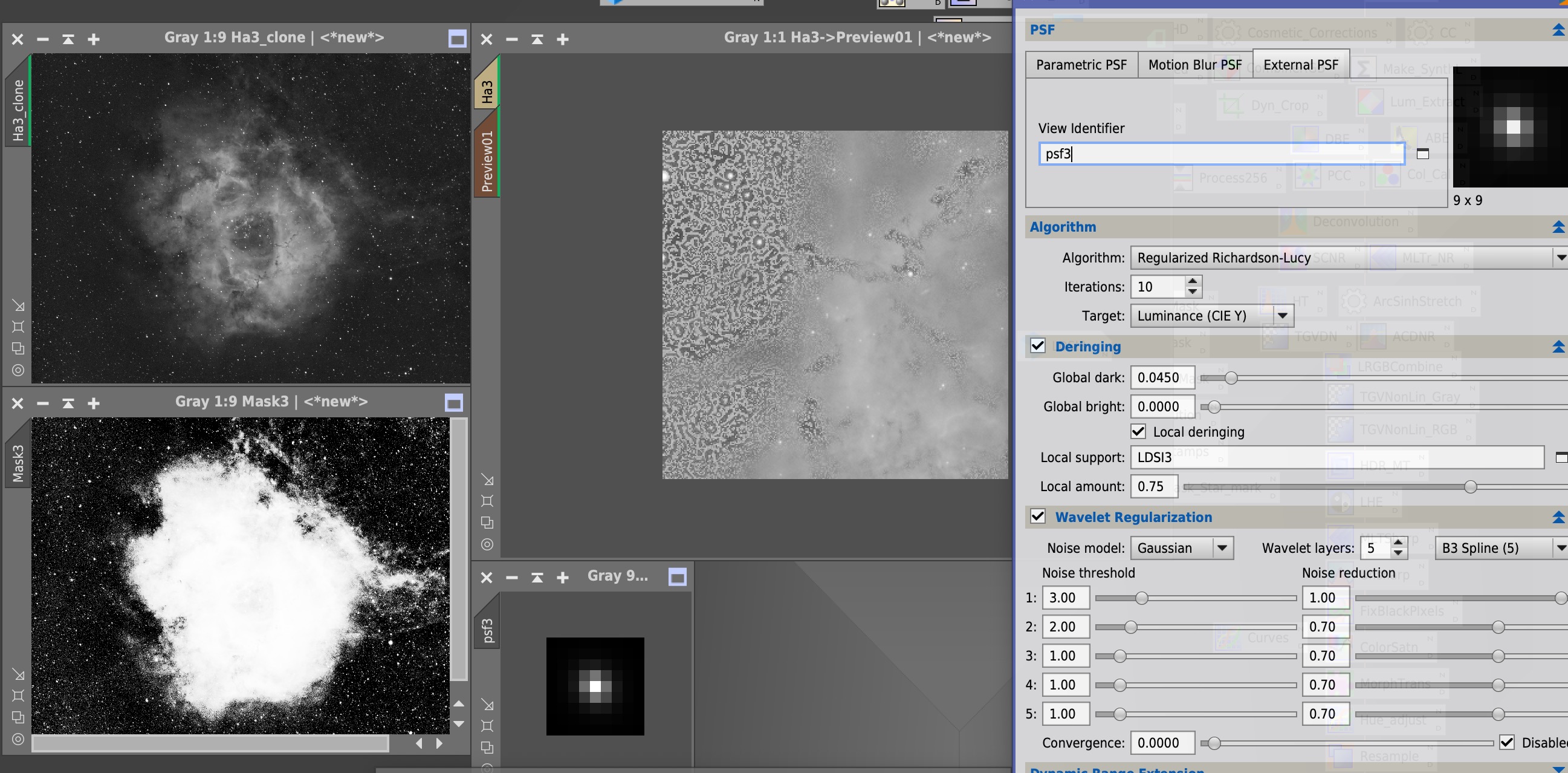
Task: Click the circular target icon in Ha3_clone left strip
Action: [18, 370]
